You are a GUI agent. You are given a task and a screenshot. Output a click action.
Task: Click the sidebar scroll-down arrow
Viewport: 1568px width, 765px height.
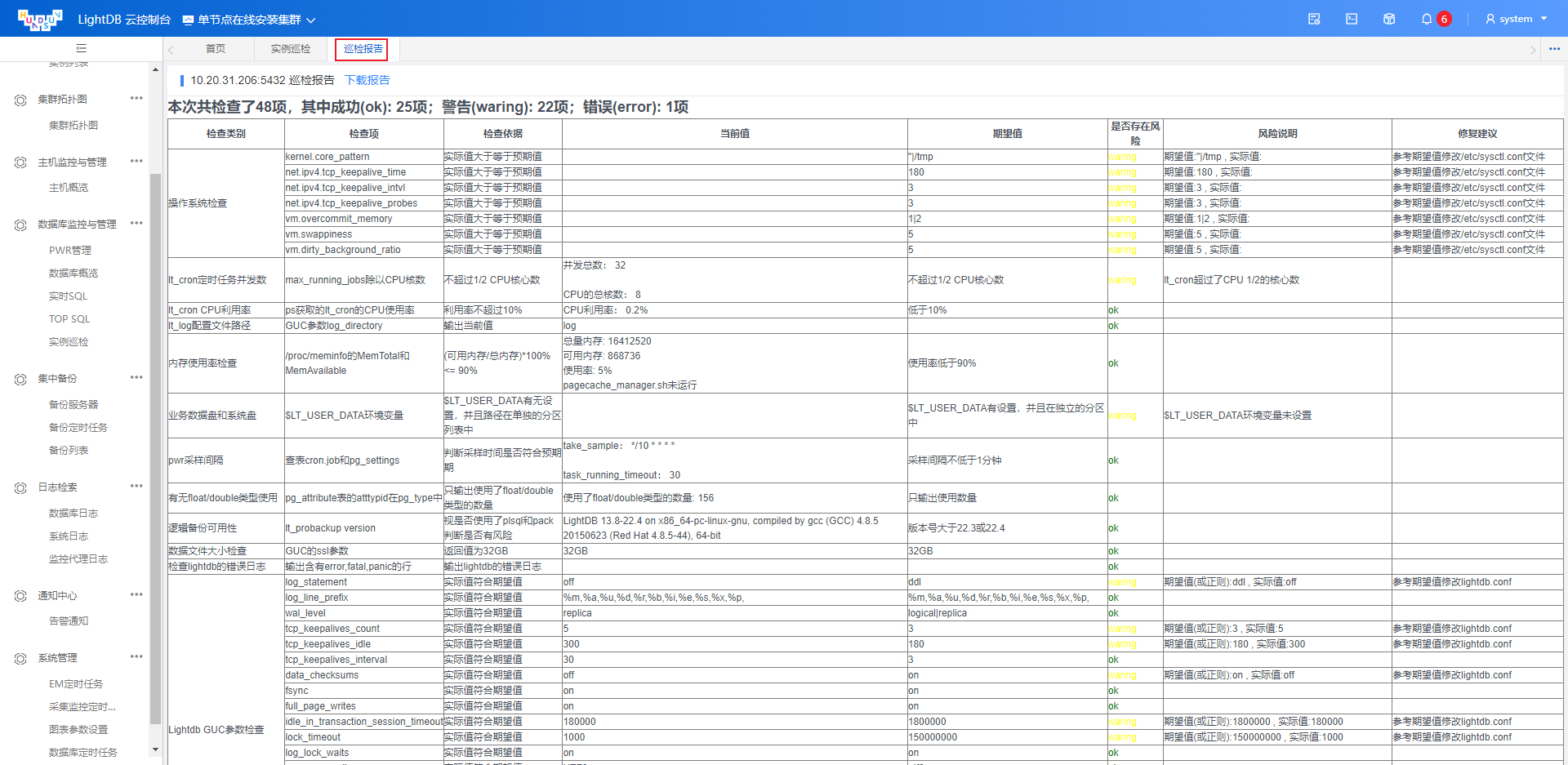[155, 749]
